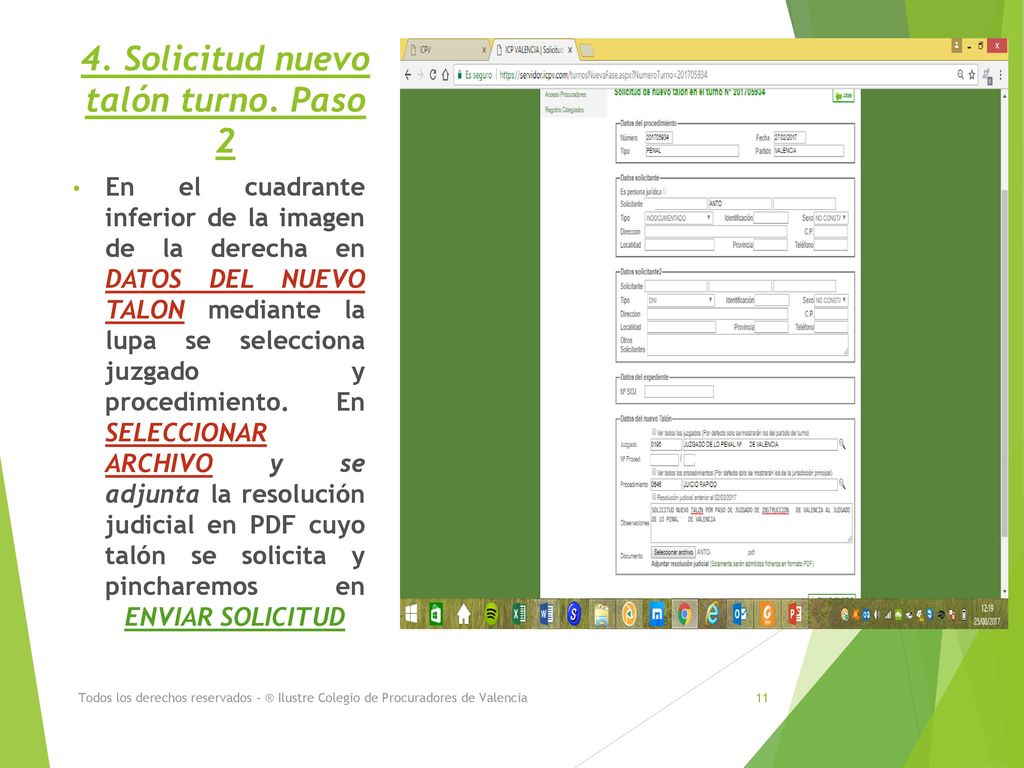This screenshot has height=768, width=1024.
Task: Open the solicitante2 Sexo dropdown
Action: [831, 300]
